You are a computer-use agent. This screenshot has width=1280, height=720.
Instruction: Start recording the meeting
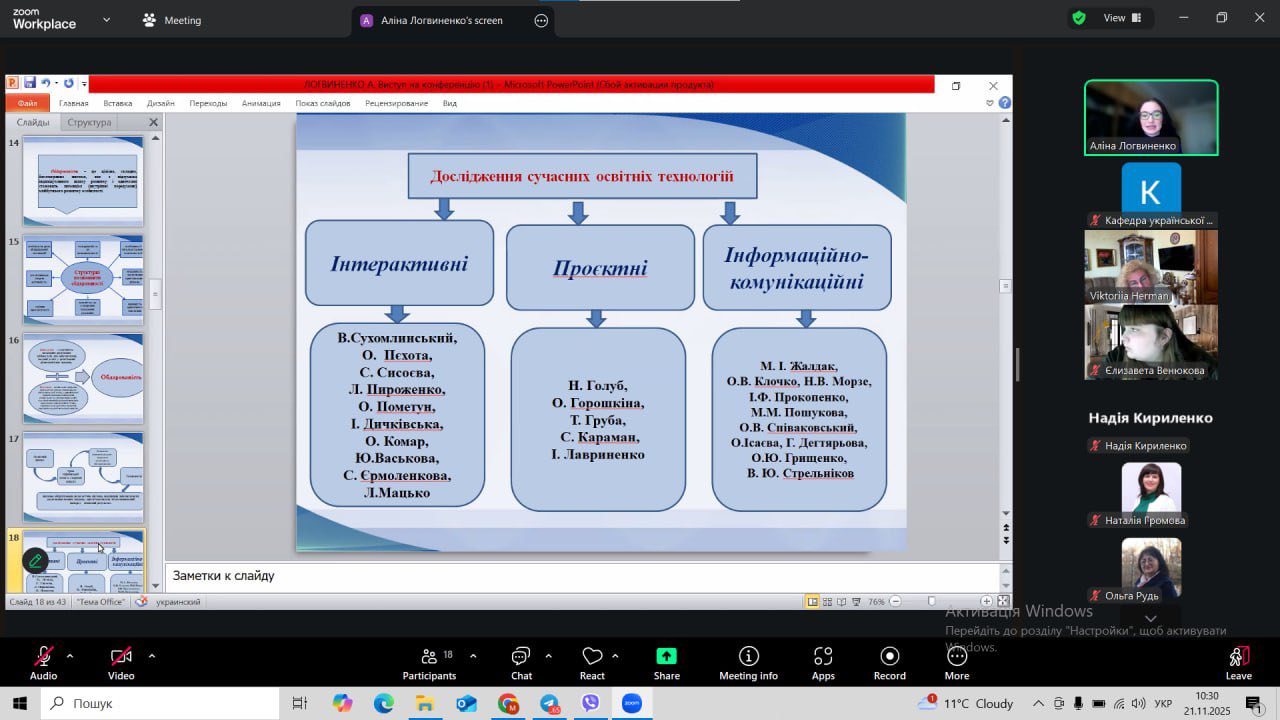[889, 662]
